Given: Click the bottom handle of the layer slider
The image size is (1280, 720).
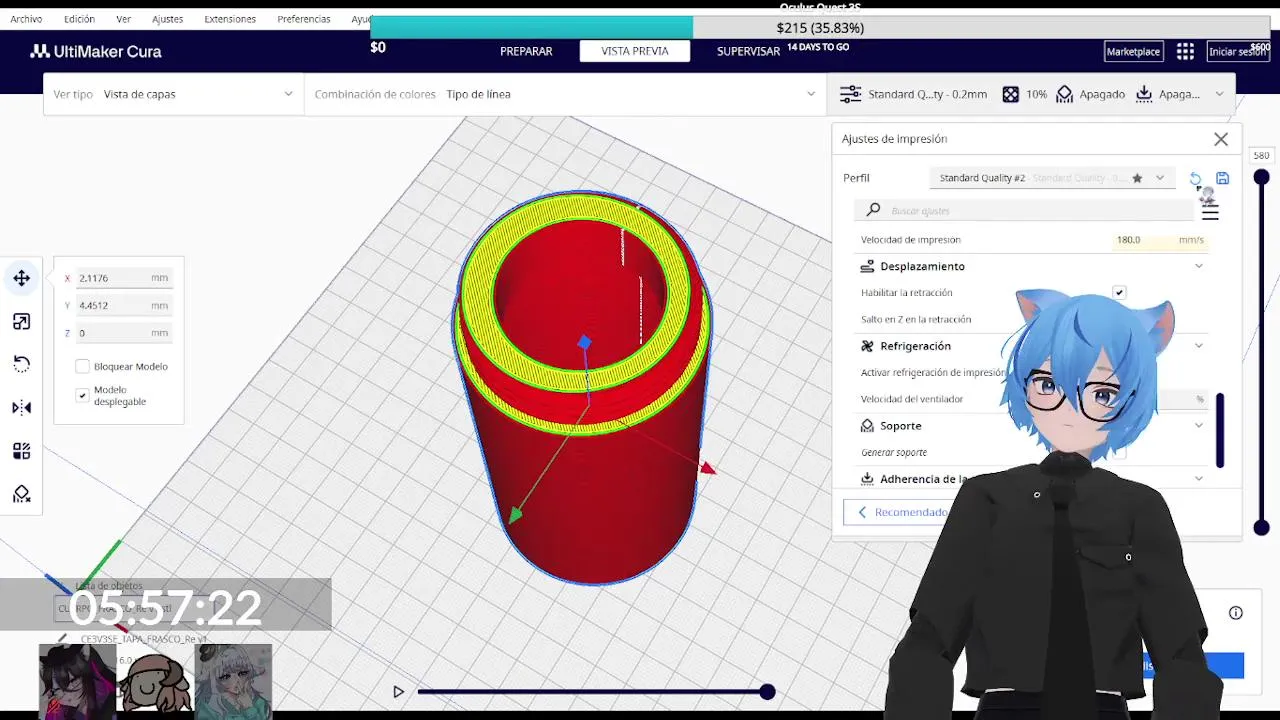Looking at the screenshot, I should (1261, 528).
